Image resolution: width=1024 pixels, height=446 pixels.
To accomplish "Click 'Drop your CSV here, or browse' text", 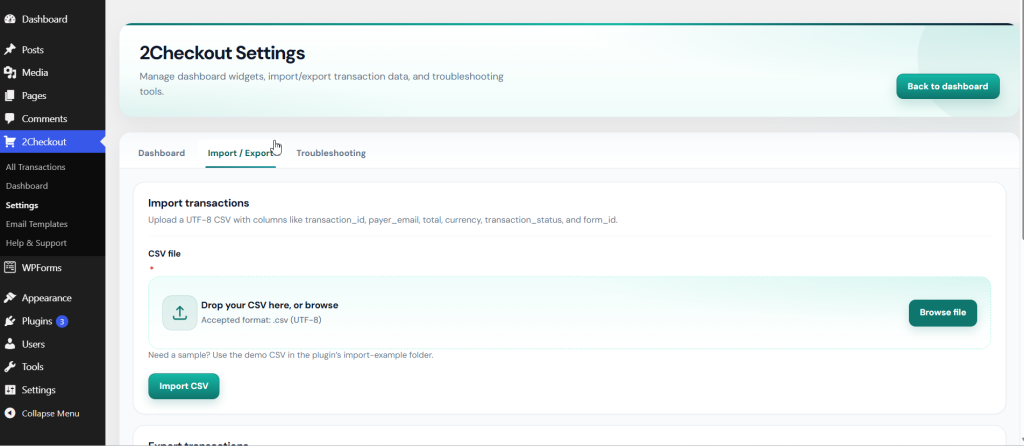I will tap(269, 305).
